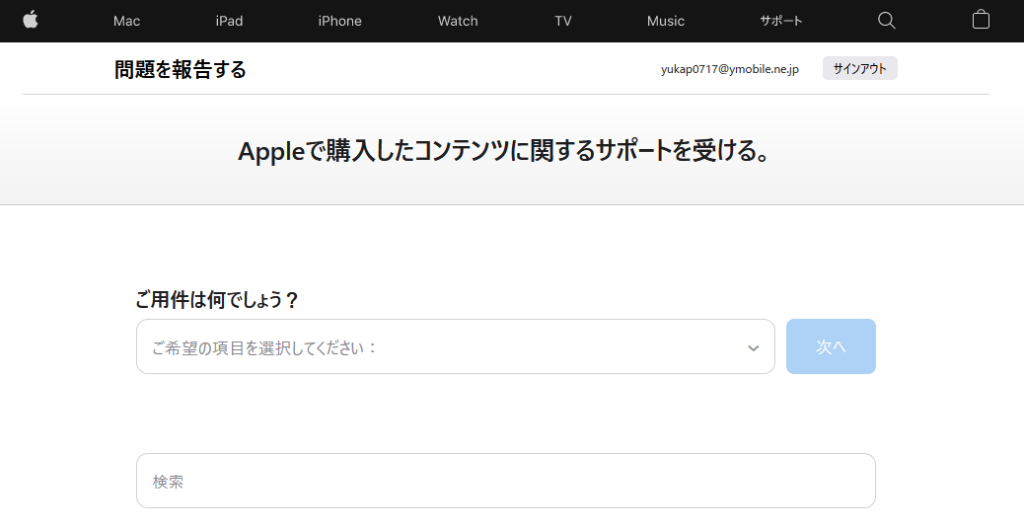Open the iPhone menu item
The image size is (1024, 531).
click(x=340, y=21)
